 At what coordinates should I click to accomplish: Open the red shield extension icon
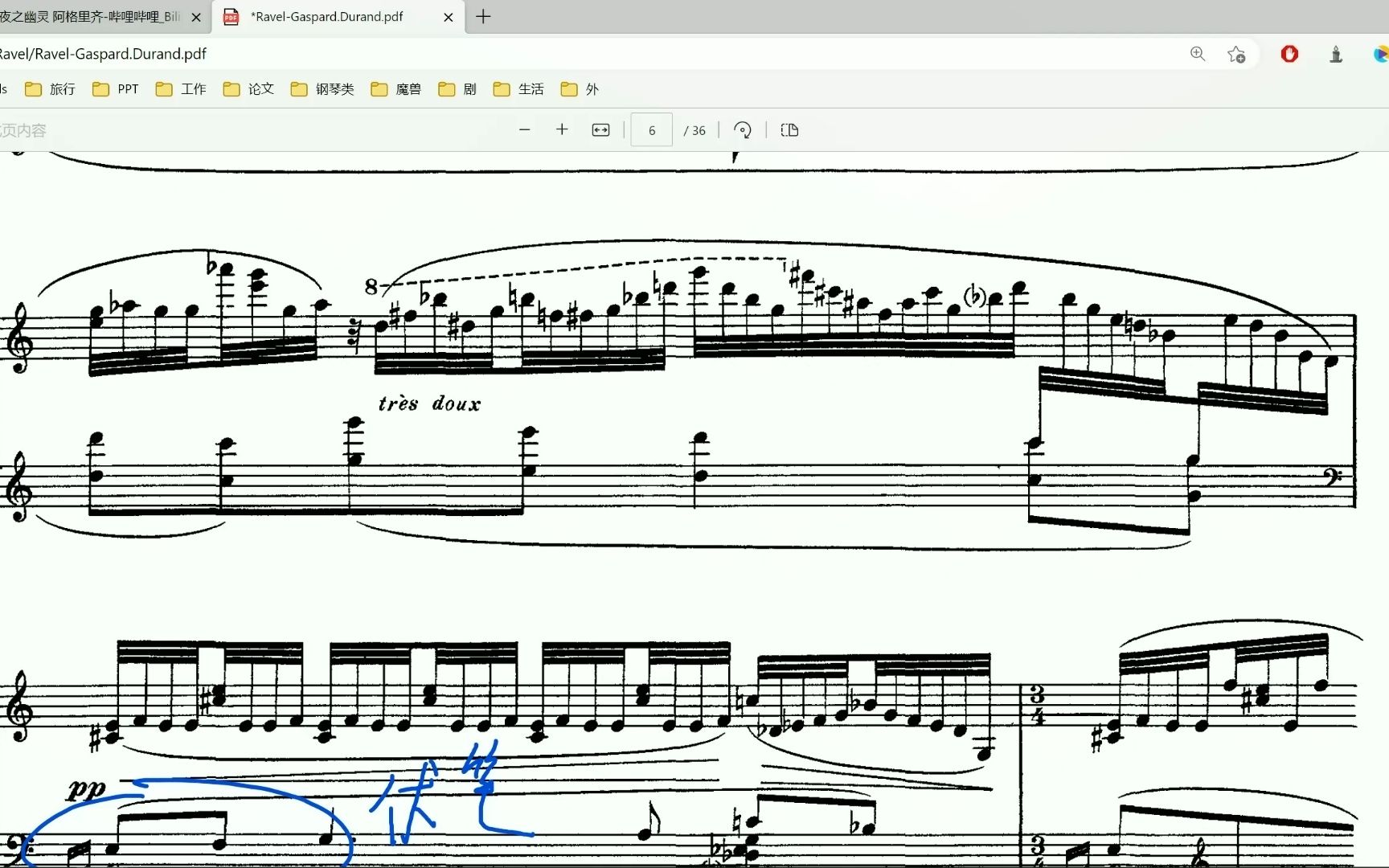pyautogui.click(x=1289, y=54)
